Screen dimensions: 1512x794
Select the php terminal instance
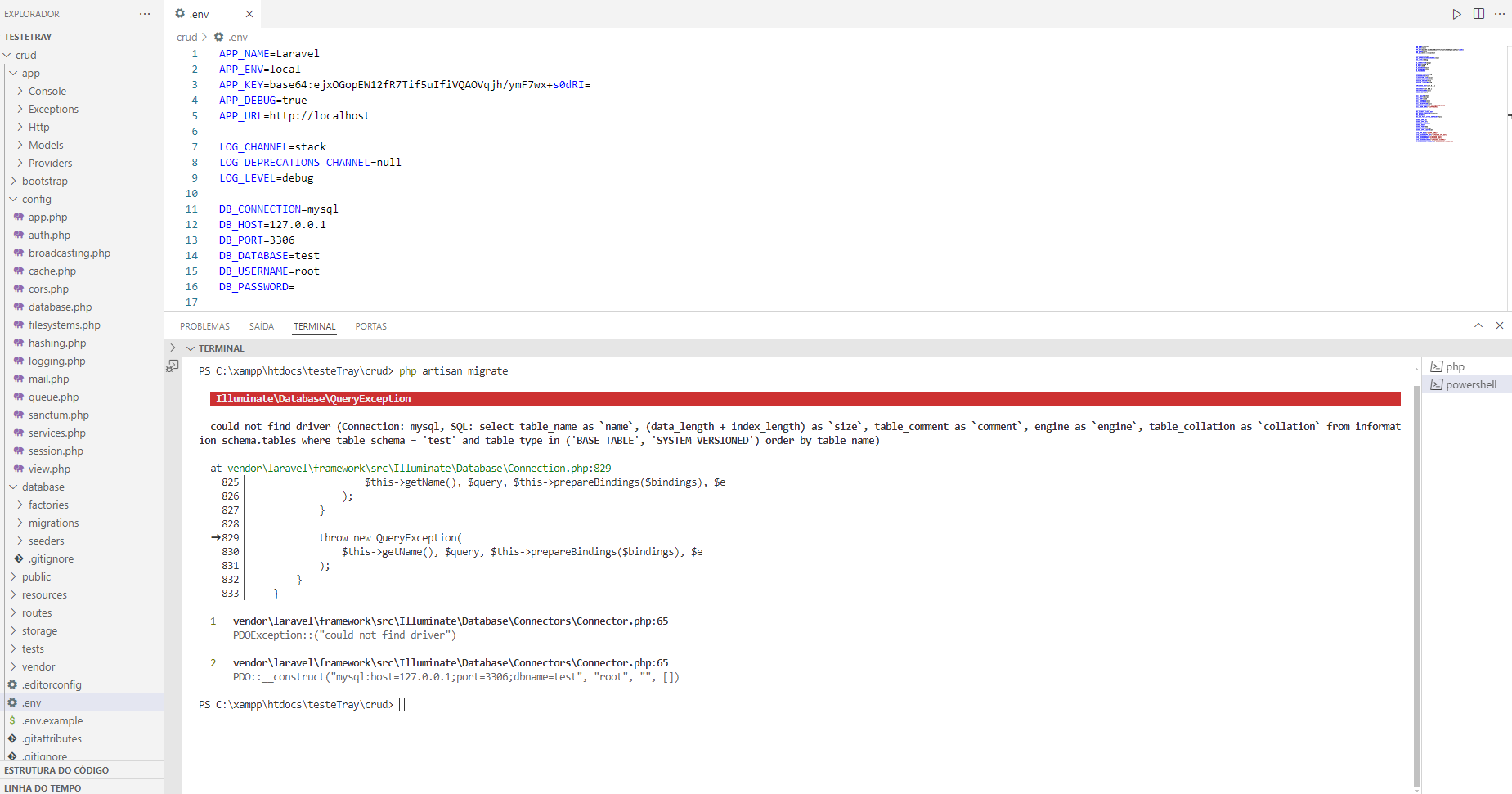tap(1467, 366)
